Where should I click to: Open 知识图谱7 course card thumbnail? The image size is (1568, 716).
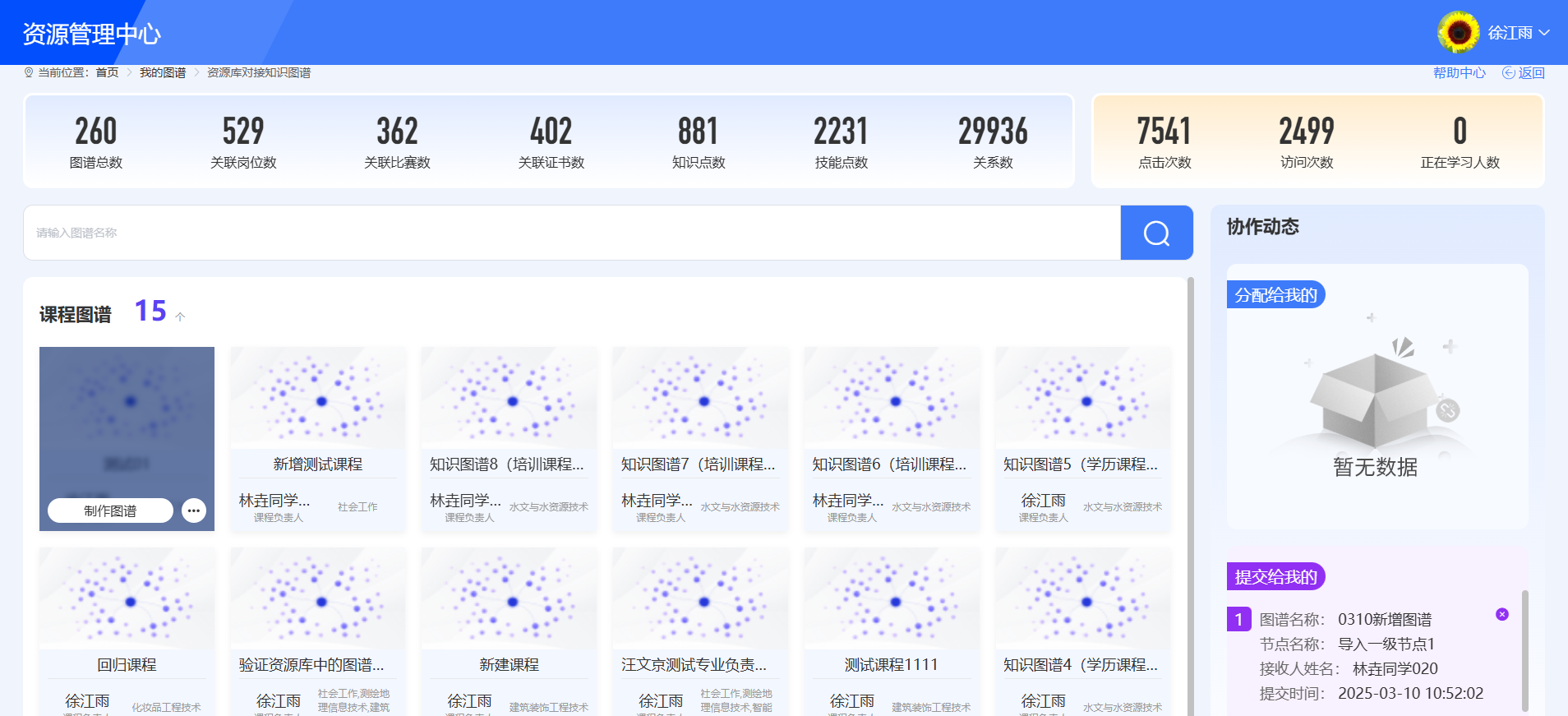(x=700, y=398)
